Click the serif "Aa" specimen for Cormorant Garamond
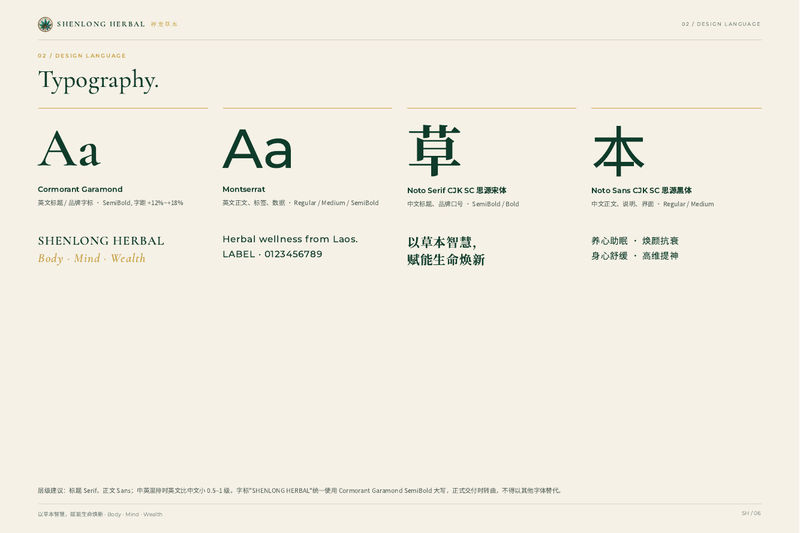 pyautogui.click(x=69, y=149)
